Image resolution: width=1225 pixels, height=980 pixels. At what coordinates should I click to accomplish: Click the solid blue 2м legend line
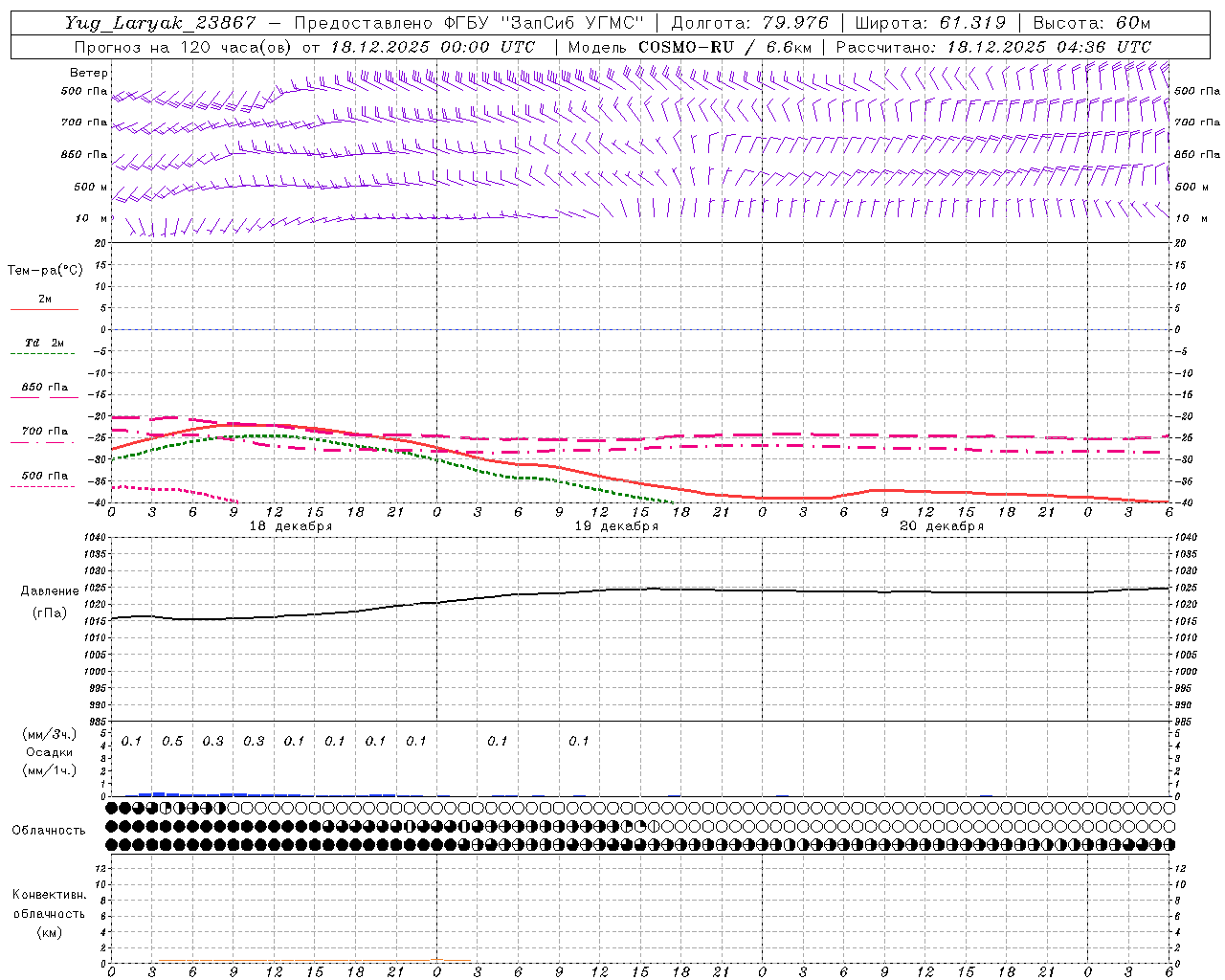pyautogui.click(x=44, y=309)
